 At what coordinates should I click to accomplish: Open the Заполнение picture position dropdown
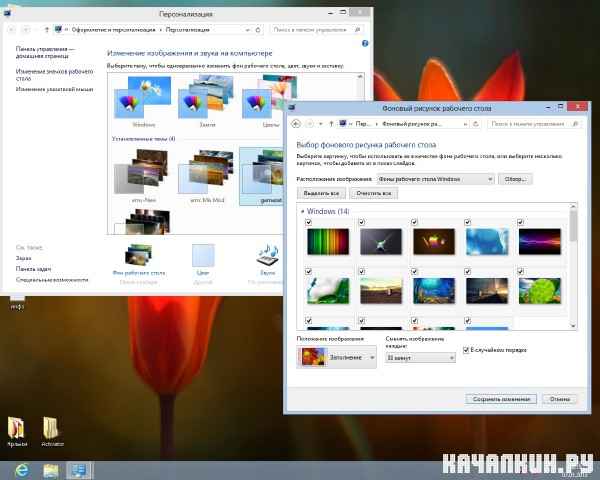pos(336,357)
